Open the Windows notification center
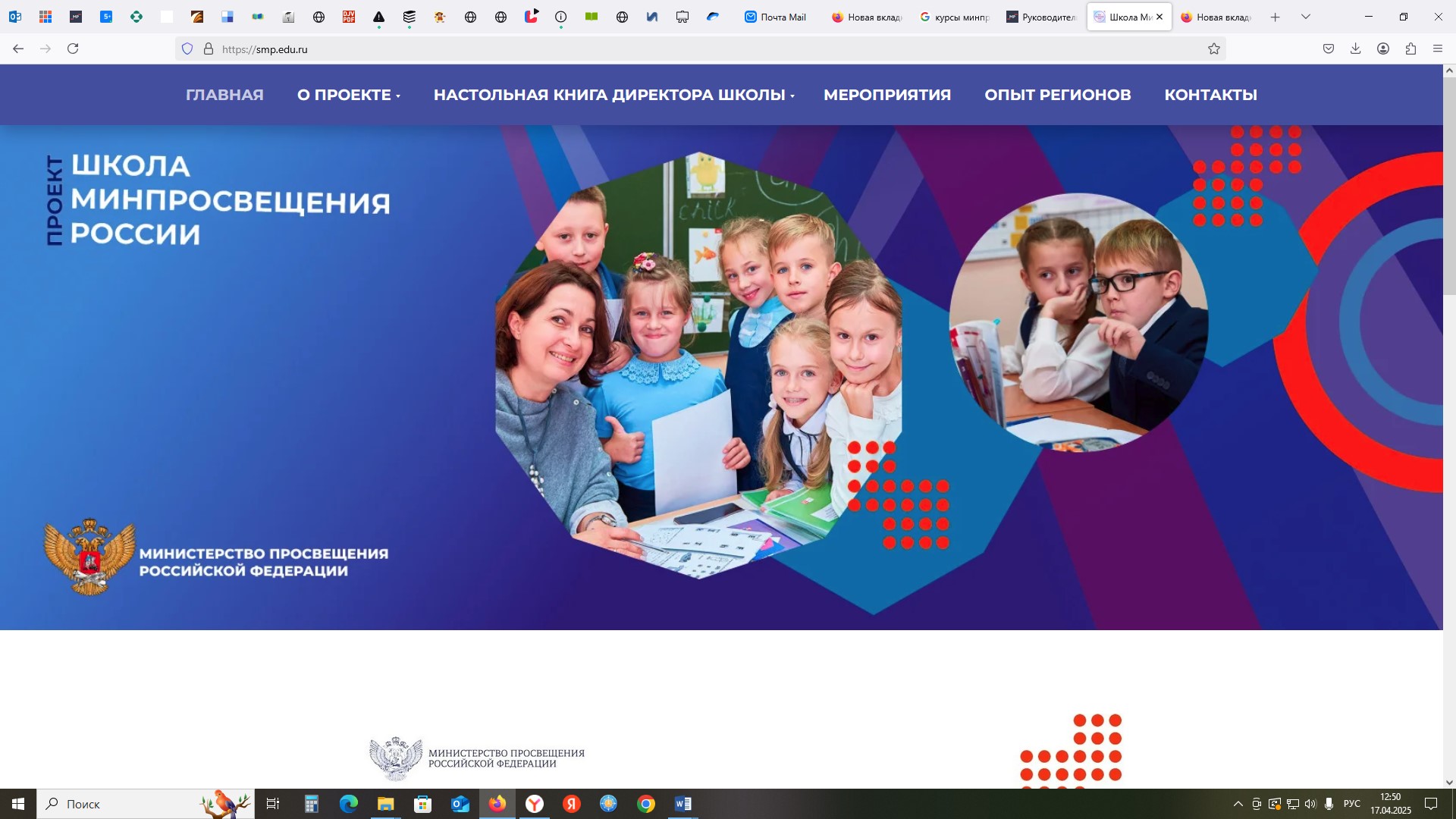 pos(1431,804)
